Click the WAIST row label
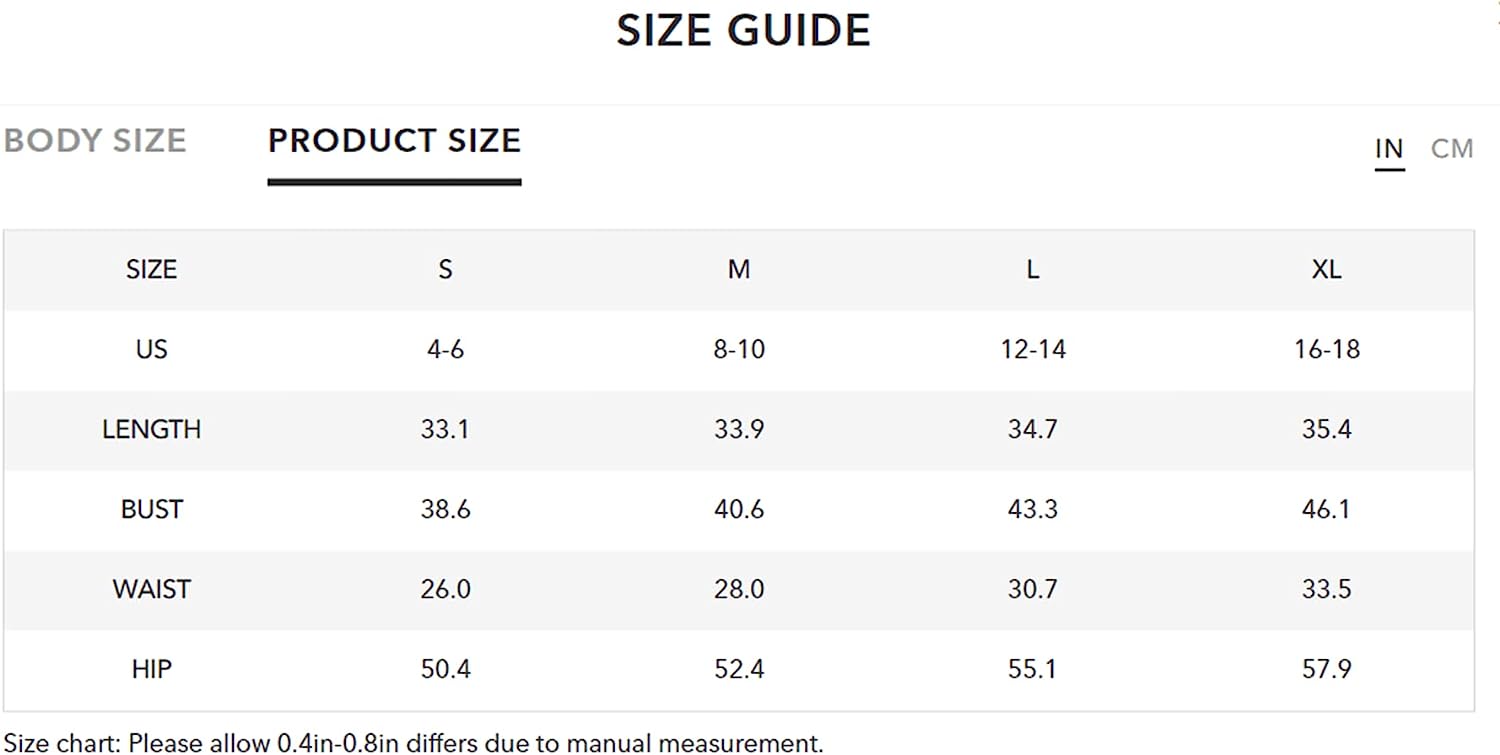The width and height of the screenshot is (1500, 755). point(151,589)
